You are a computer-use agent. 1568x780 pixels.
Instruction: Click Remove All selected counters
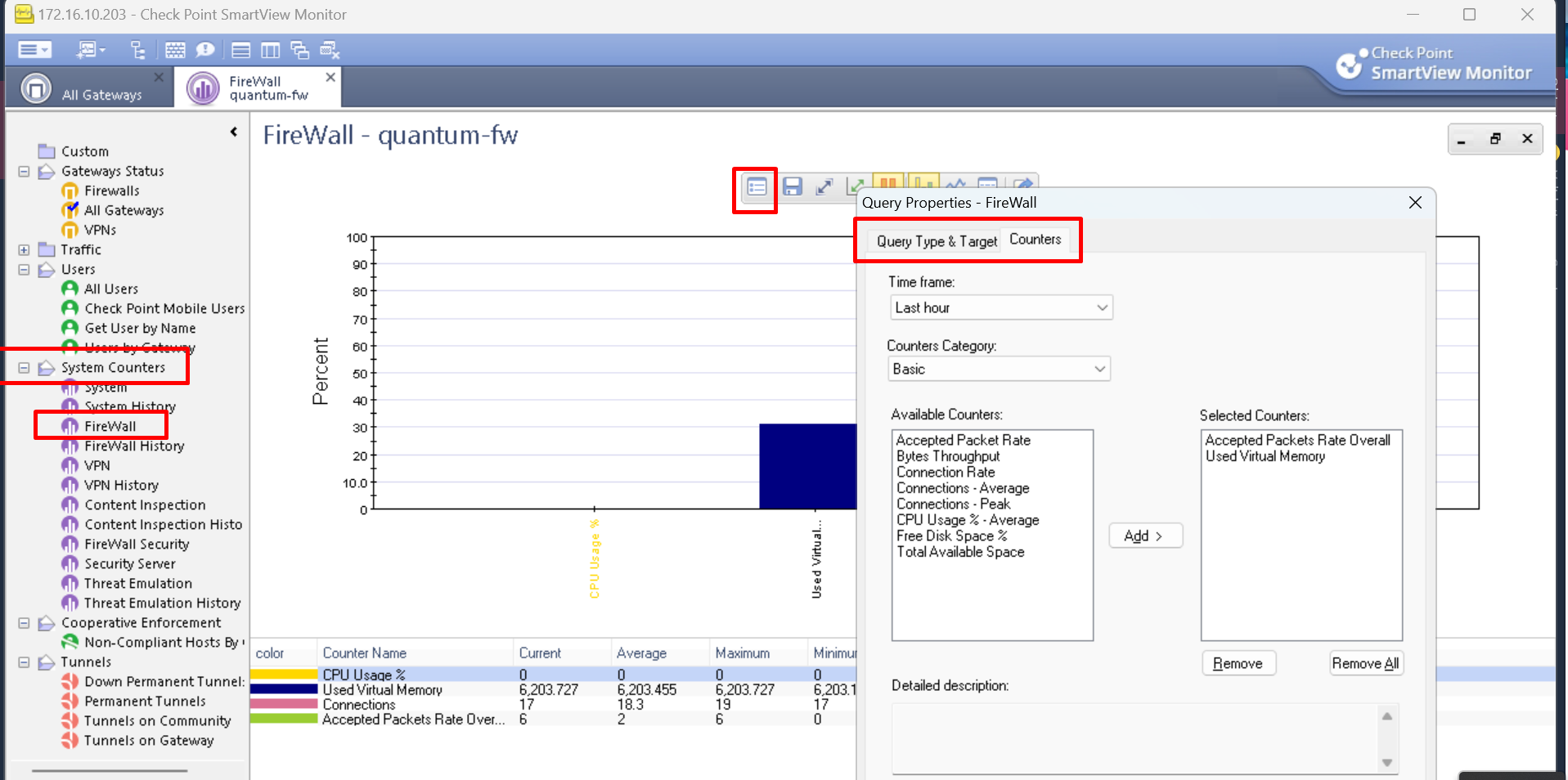(1365, 663)
